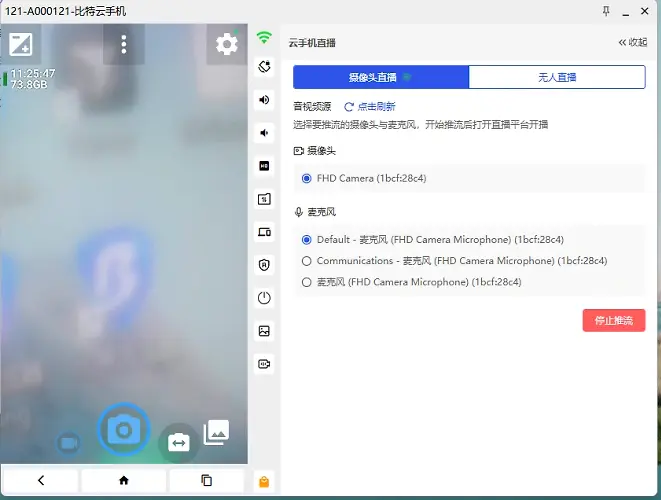This screenshot has height=500, width=661.
Task: Go back with Android back arrow
Action: tap(41, 480)
